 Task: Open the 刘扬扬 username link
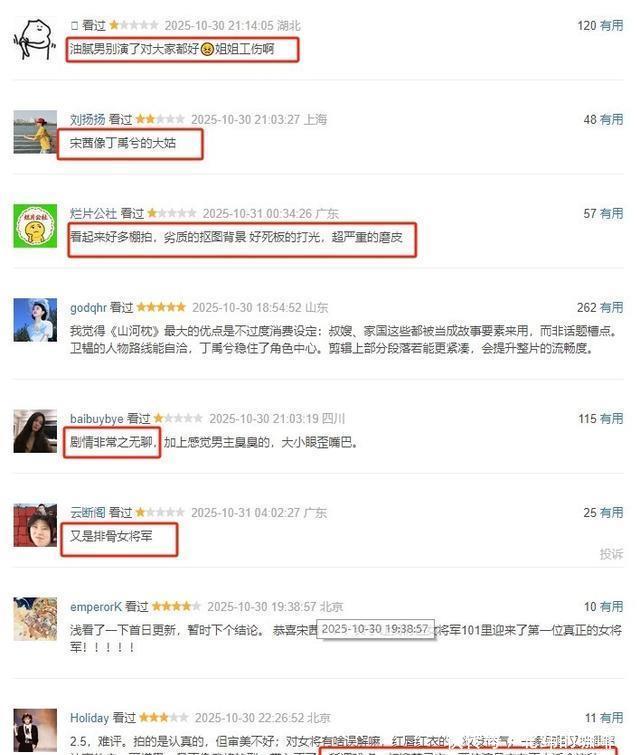pyautogui.click(x=88, y=119)
